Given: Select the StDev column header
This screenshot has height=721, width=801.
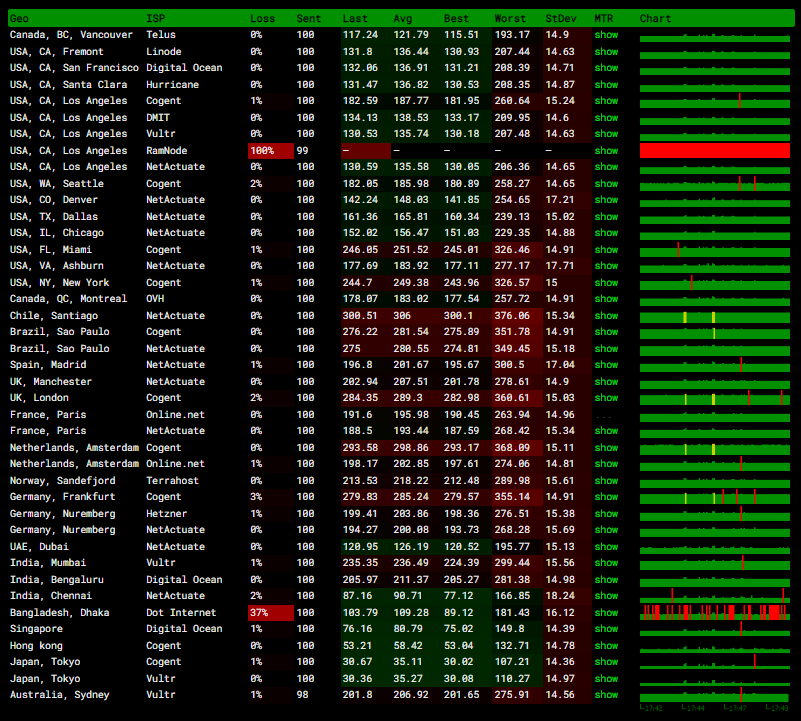Looking at the screenshot, I should (561, 18).
